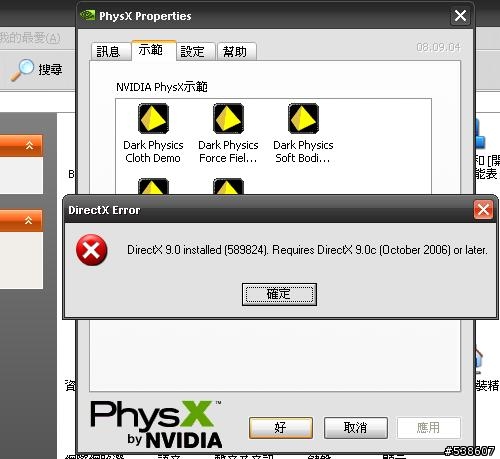Click the DirectX error message text

tap(307, 250)
